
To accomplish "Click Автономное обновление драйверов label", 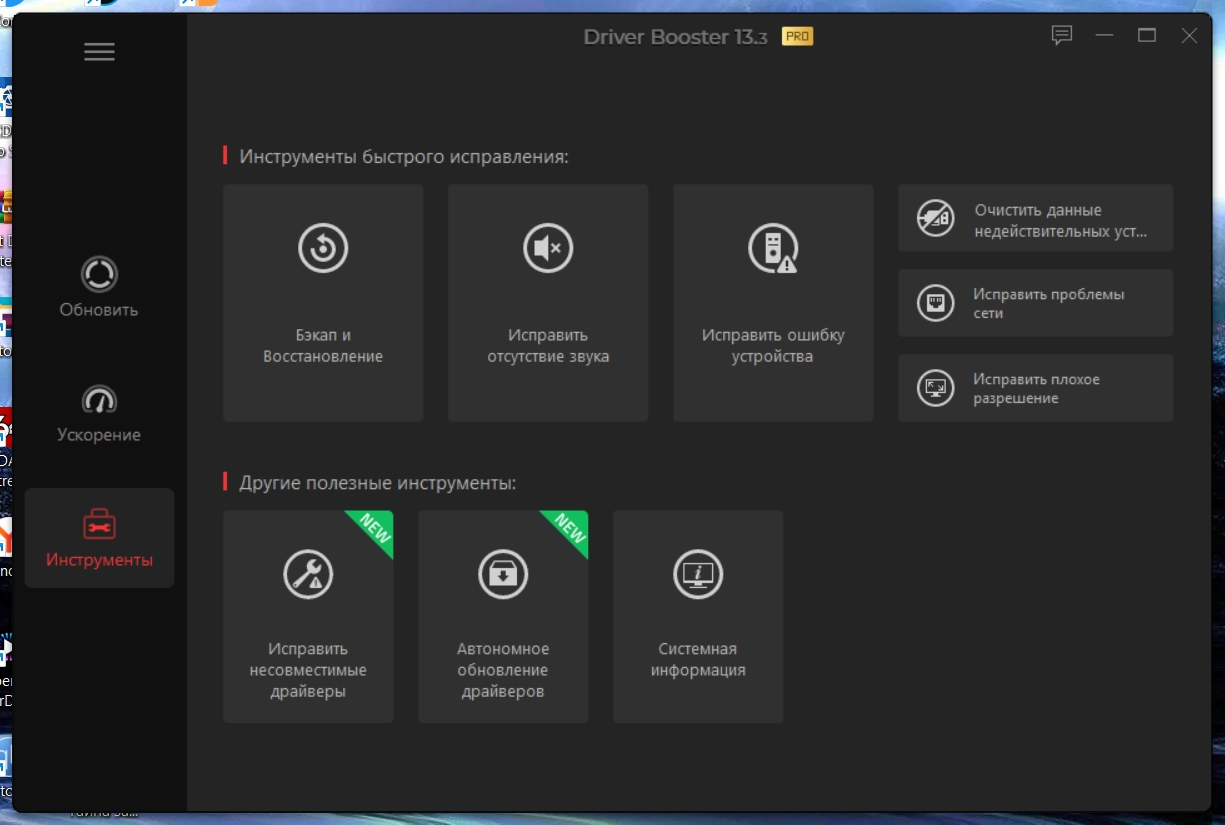I will [503, 670].
